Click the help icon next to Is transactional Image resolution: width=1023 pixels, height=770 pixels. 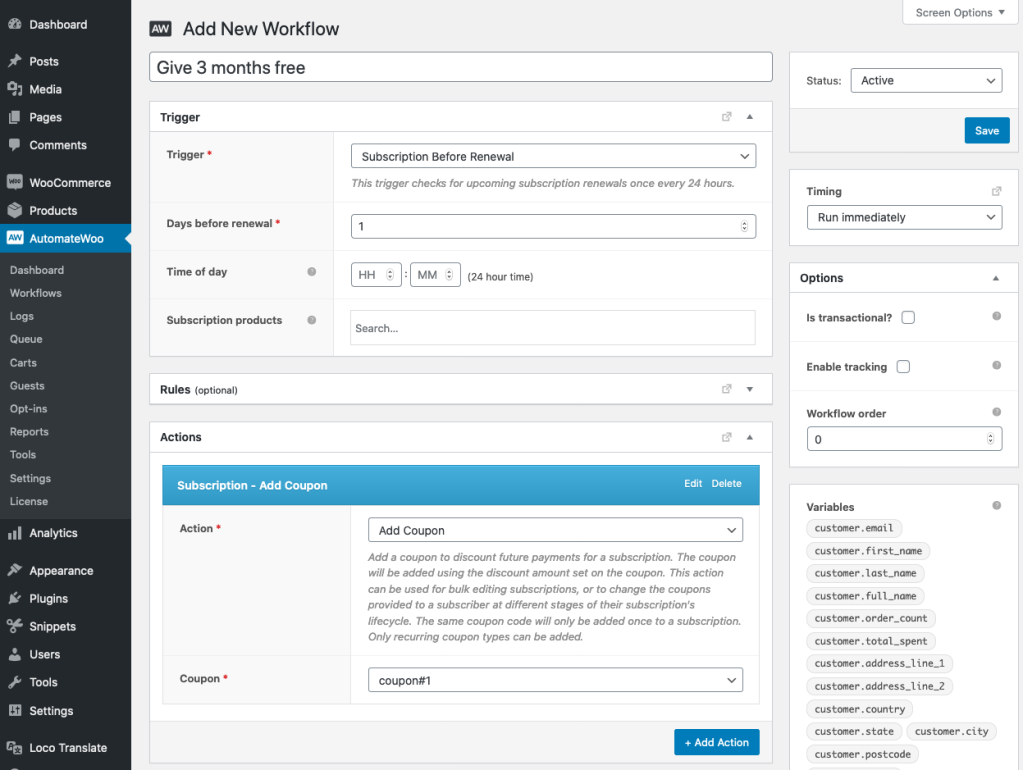coord(996,317)
